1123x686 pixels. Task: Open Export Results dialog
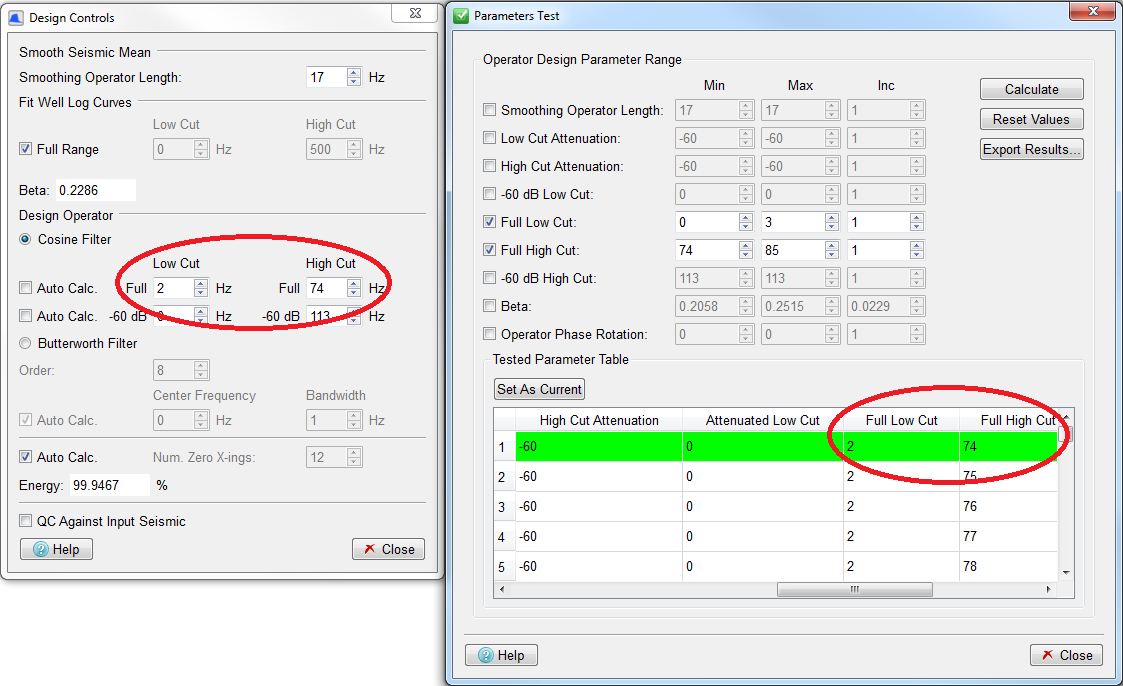1031,150
